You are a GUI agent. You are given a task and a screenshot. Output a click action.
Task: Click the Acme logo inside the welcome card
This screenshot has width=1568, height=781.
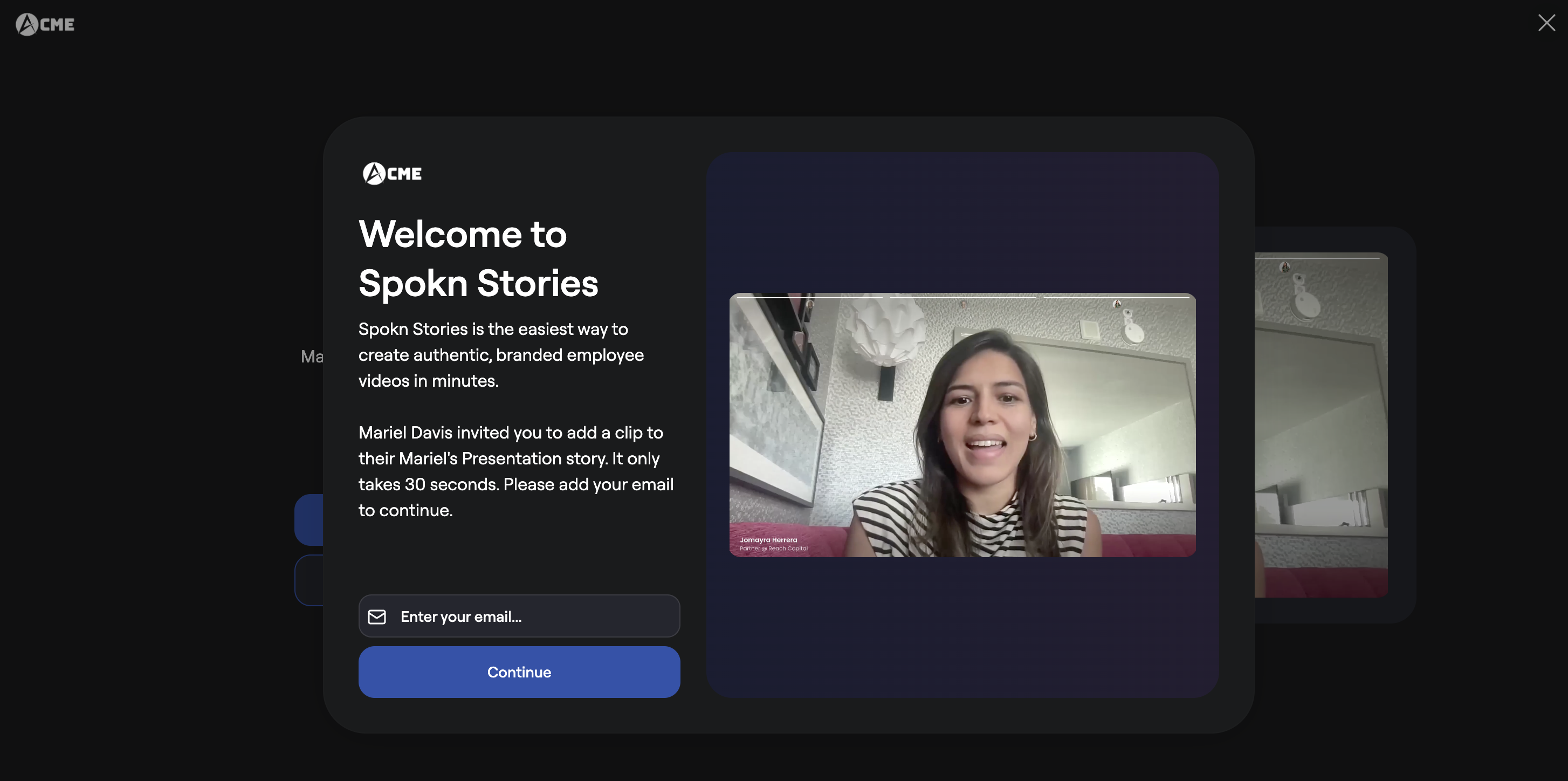392,174
